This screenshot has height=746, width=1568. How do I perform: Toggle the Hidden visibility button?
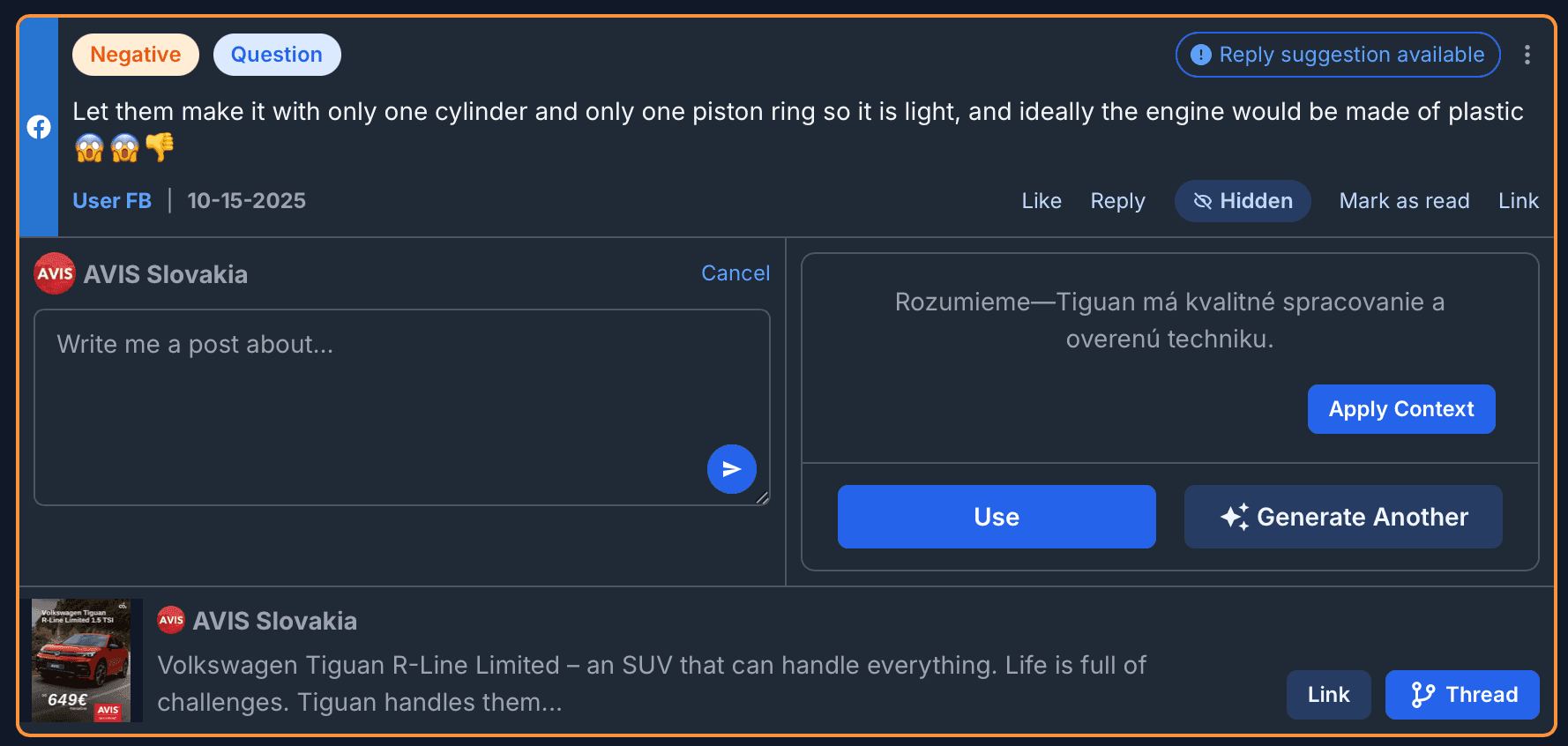[x=1242, y=201]
